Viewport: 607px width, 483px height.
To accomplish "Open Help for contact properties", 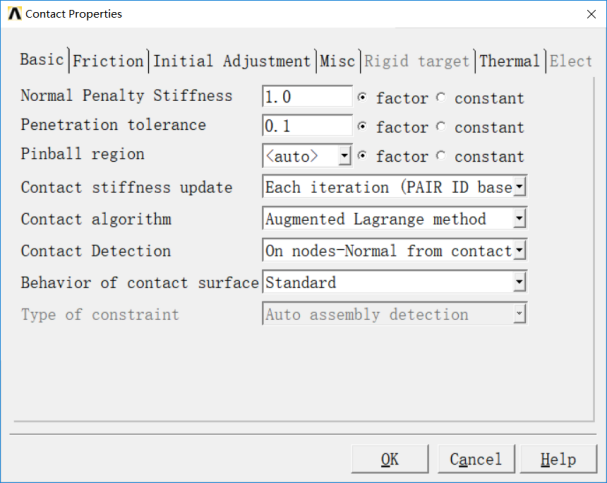I will (558, 459).
